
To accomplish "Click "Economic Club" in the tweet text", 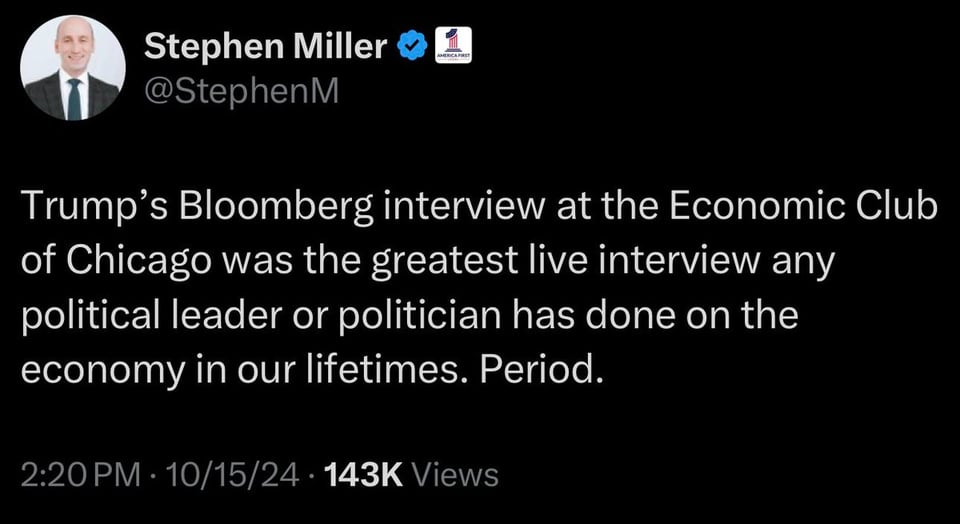I will click(803, 208).
